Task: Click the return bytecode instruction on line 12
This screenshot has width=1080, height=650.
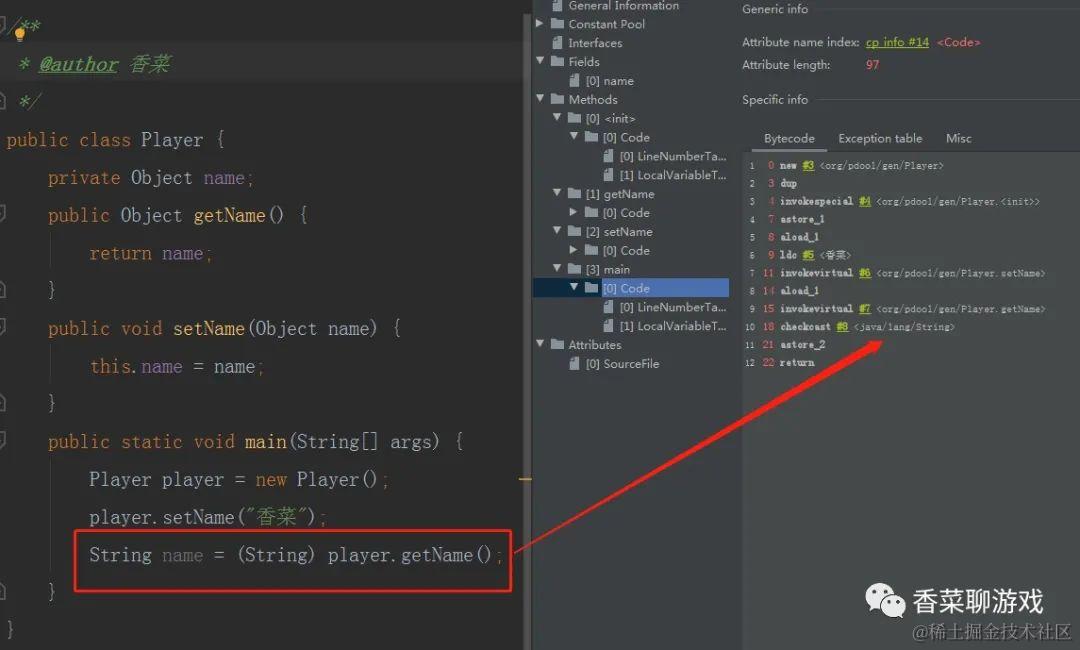Action: [x=797, y=362]
